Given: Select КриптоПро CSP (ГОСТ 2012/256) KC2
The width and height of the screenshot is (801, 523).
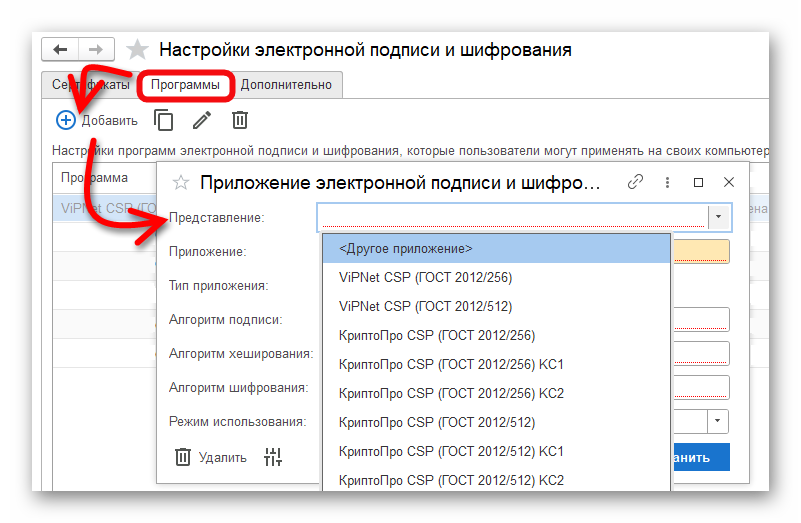Looking at the screenshot, I should tap(496, 394).
